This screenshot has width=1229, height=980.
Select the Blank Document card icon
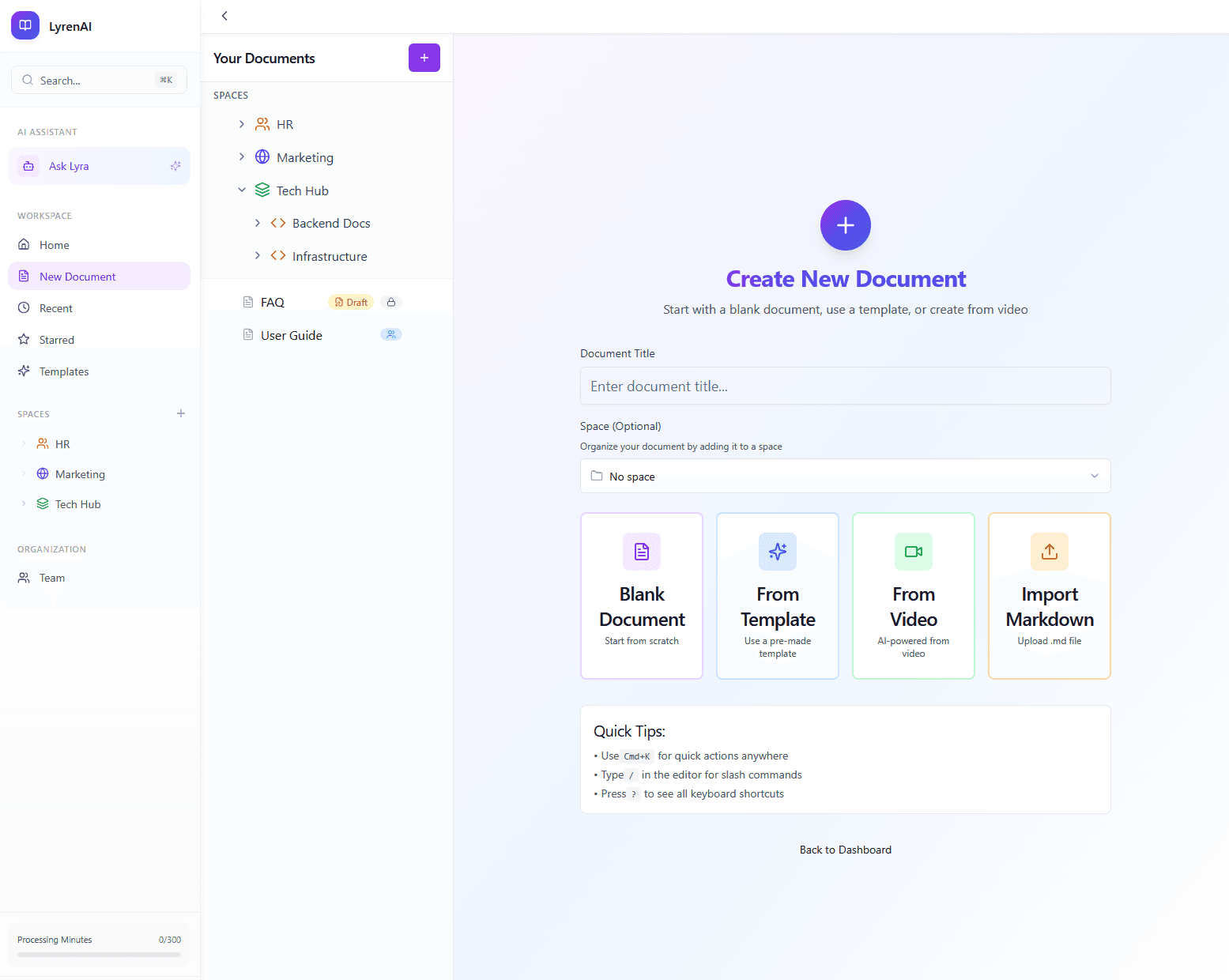(x=641, y=552)
